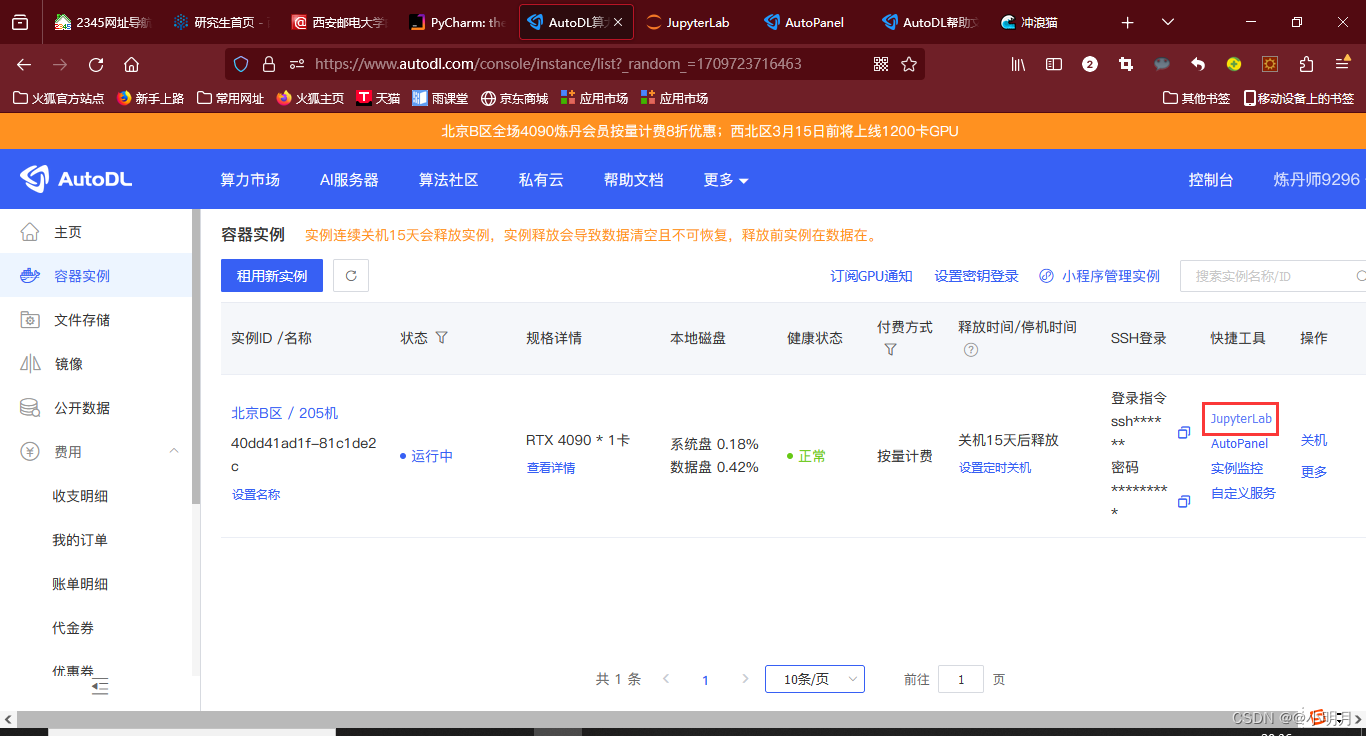Screen dimensions: 1366x736
Task: Expand the 更多 menu in header
Action: (x=726, y=180)
